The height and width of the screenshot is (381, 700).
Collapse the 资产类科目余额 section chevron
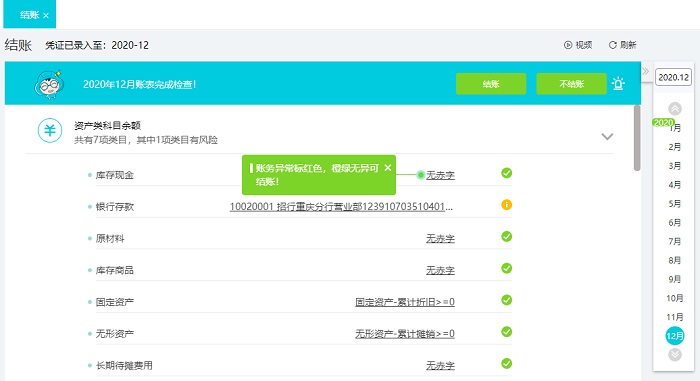[607, 136]
